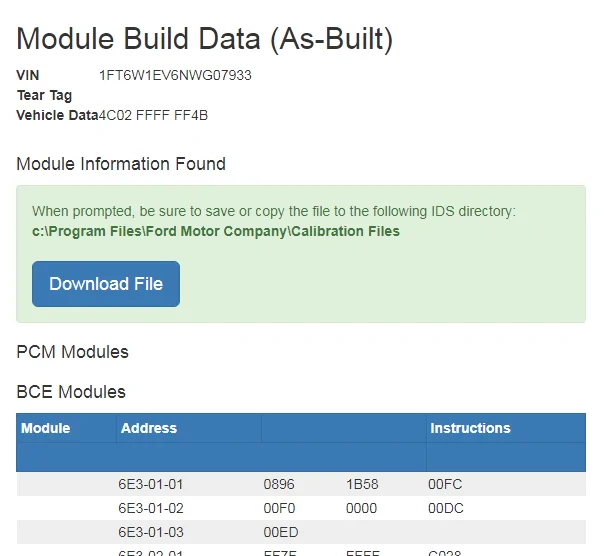Image resolution: width=604 pixels, height=556 pixels.
Task: Click value 0896 in first row
Action: [x=279, y=484]
